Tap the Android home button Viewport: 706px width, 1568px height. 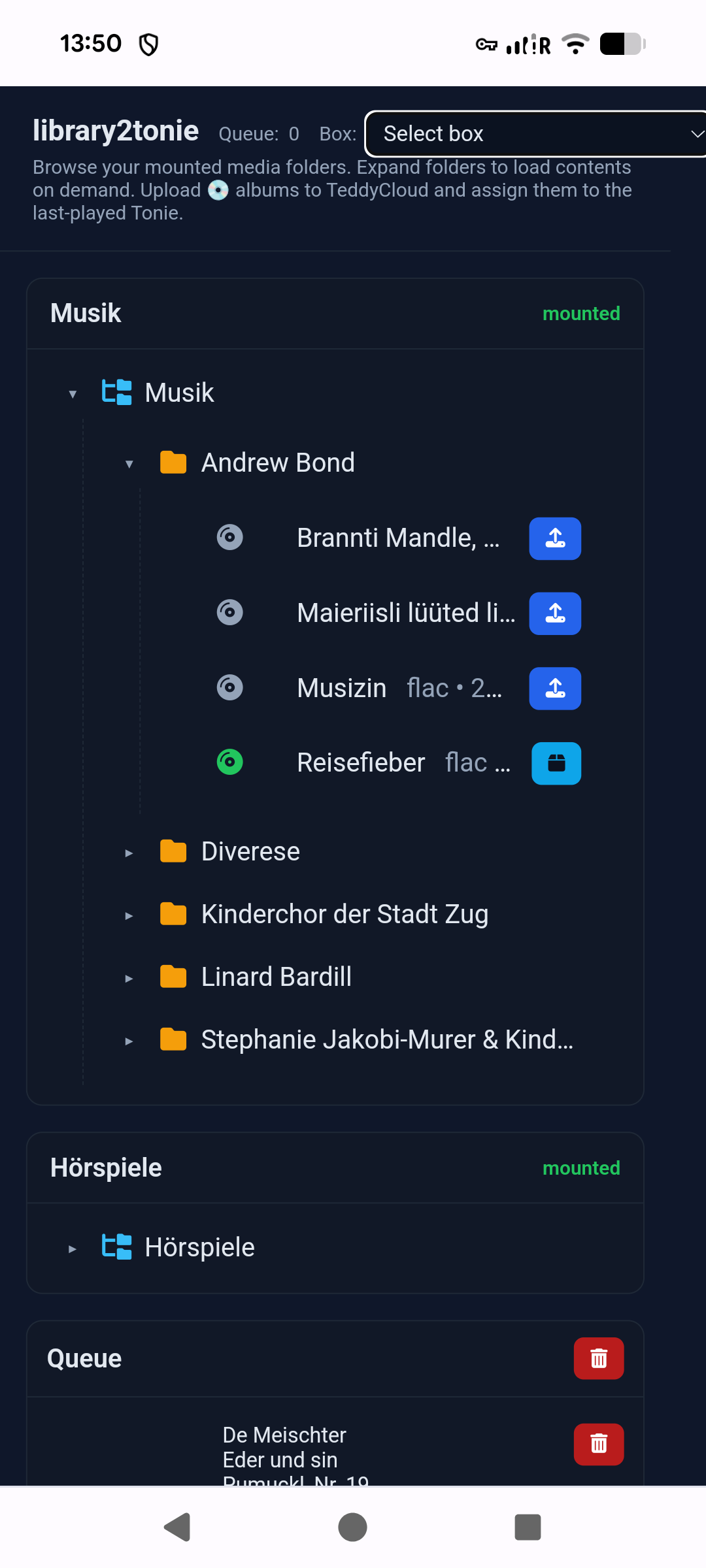coord(352,1527)
